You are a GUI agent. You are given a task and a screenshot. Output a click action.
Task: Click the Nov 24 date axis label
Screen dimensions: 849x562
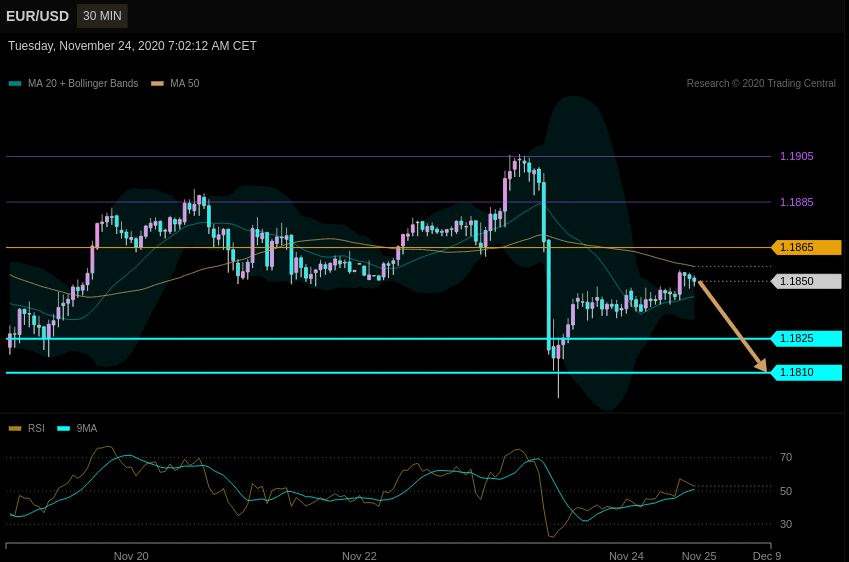coord(626,556)
